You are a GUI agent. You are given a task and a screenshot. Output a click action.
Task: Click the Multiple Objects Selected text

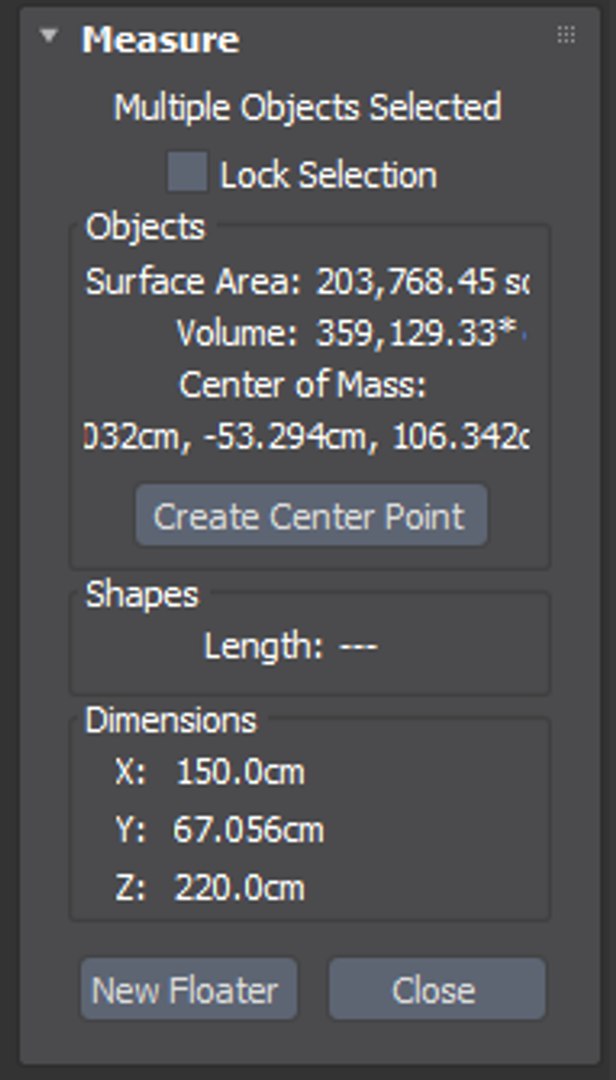tap(307, 107)
